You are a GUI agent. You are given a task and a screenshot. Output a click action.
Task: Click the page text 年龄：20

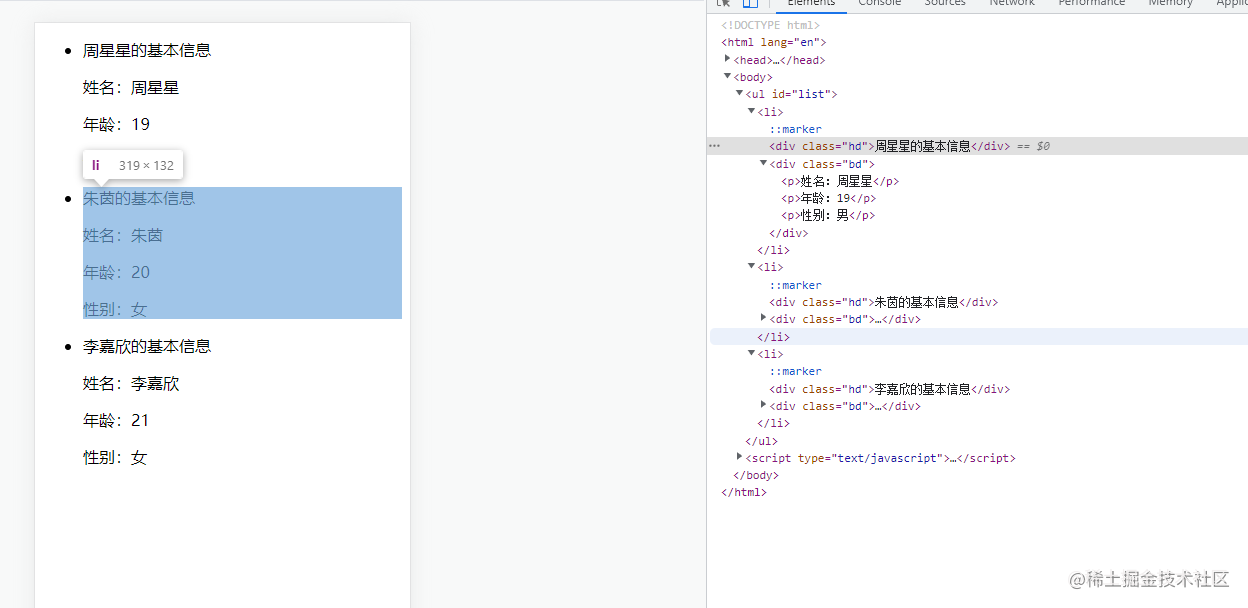click(x=116, y=272)
